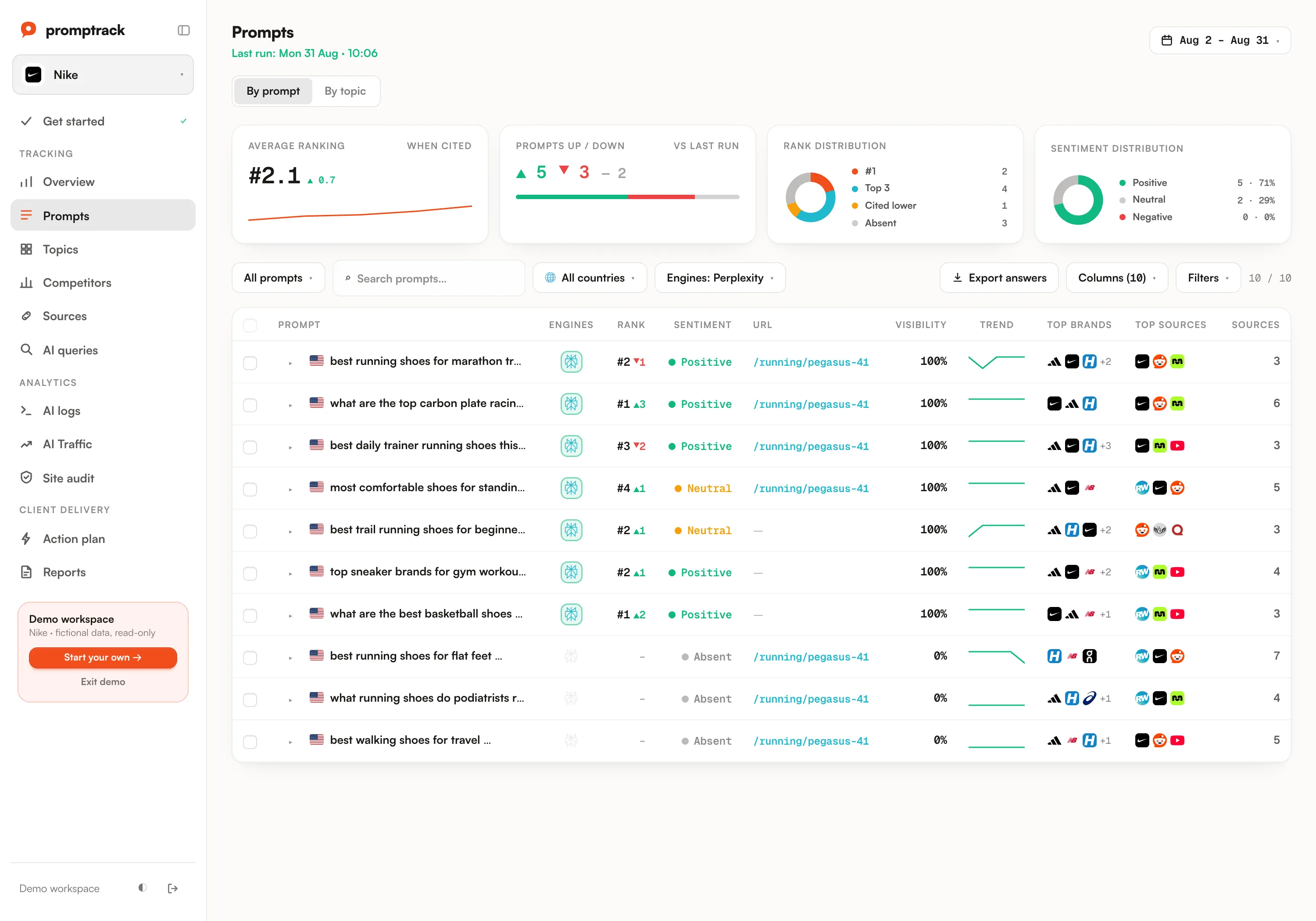Image resolution: width=1316 pixels, height=921 pixels.
Task: Select the By prompt tab
Action: click(273, 90)
